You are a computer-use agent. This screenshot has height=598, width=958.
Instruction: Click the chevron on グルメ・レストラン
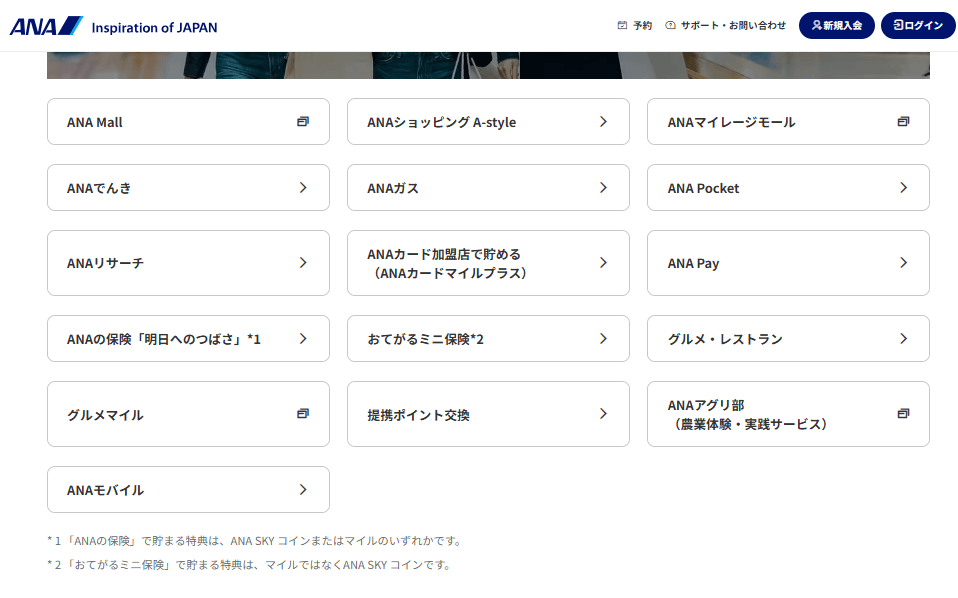(x=904, y=338)
